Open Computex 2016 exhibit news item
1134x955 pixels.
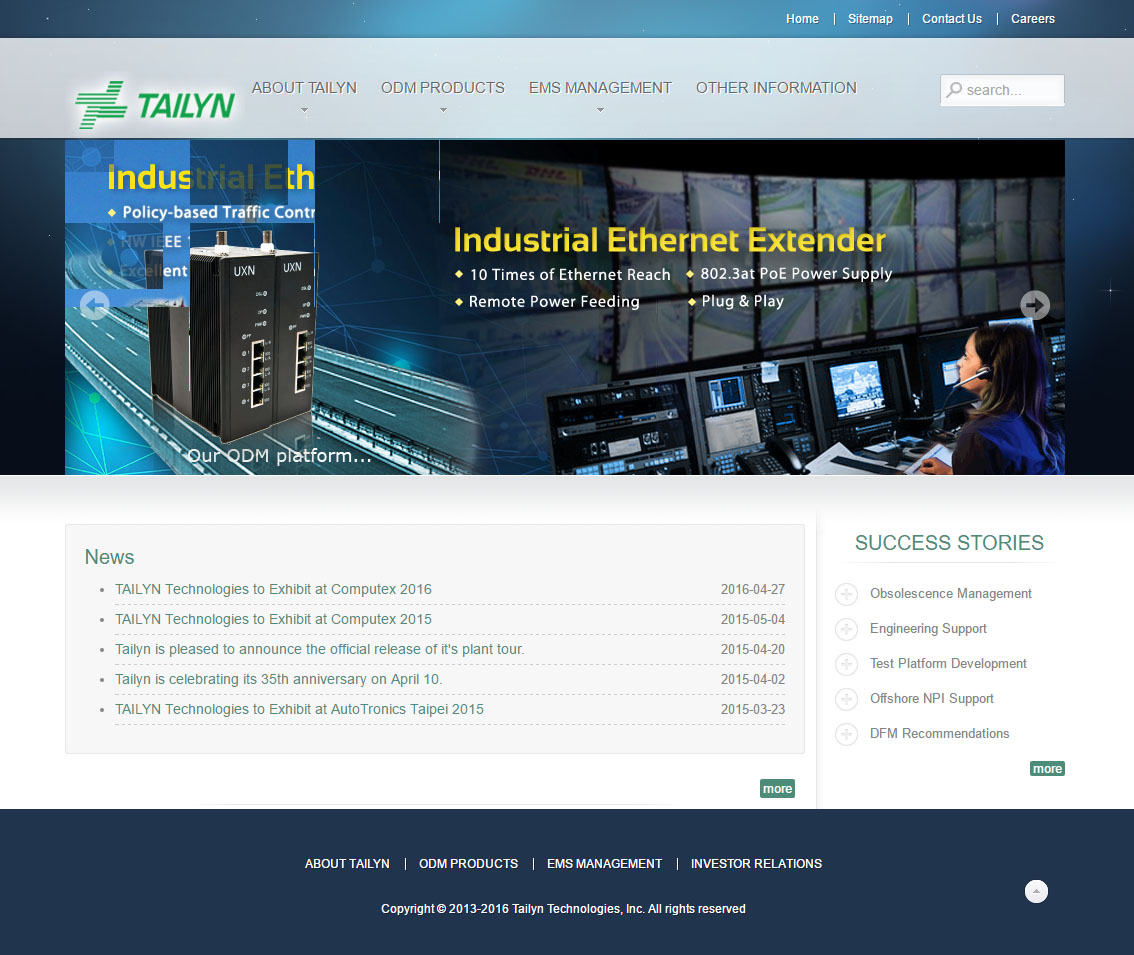(273, 589)
